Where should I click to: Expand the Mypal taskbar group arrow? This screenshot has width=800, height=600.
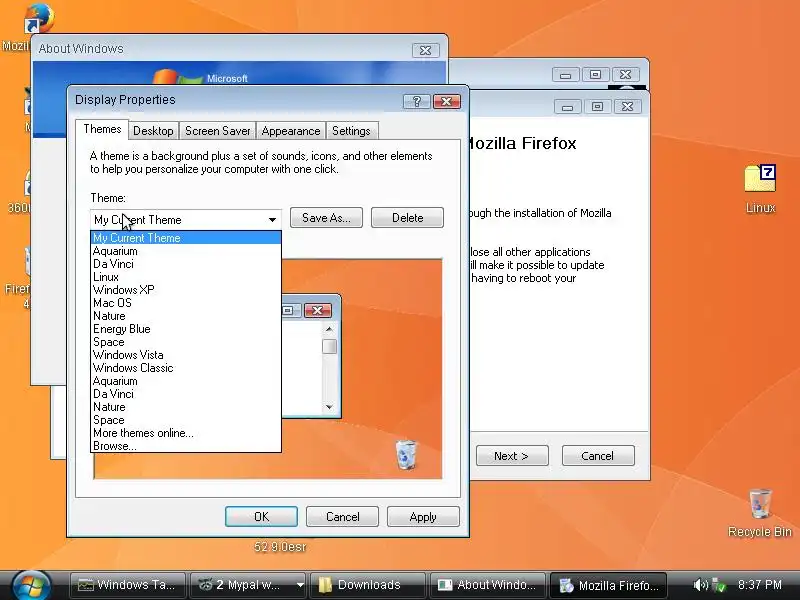point(301,585)
